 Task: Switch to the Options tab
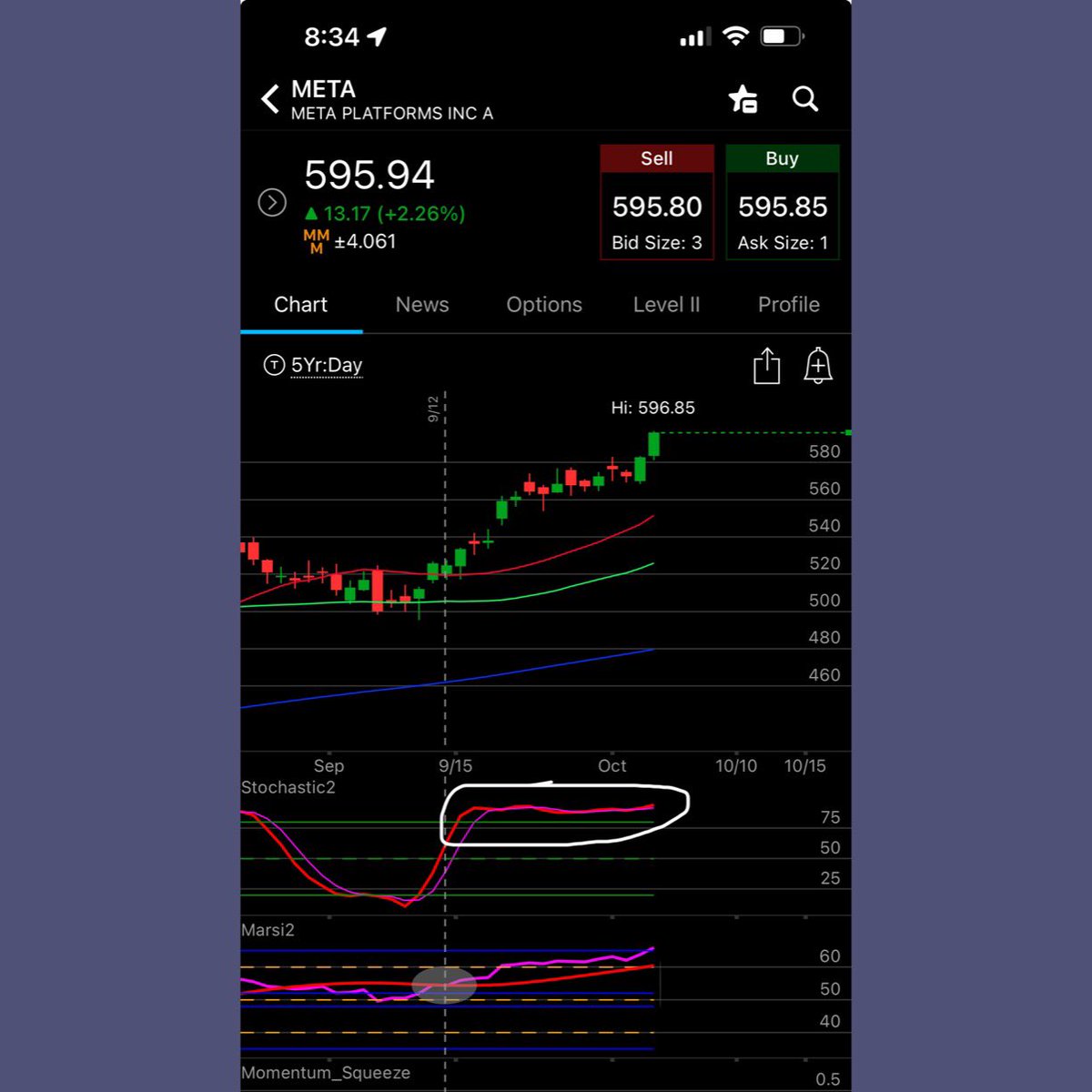pyautogui.click(x=544, y=305)
